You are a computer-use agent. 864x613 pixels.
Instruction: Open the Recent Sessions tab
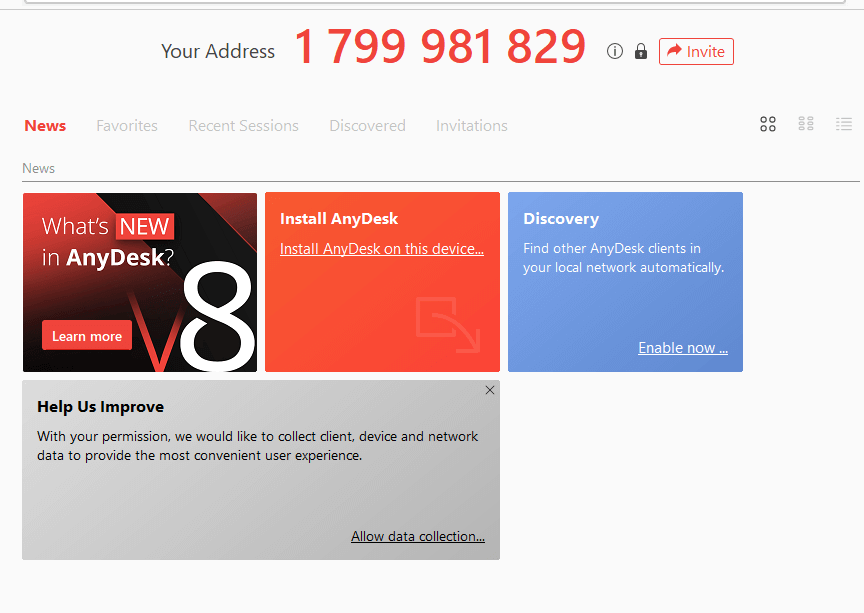(244, 126)
